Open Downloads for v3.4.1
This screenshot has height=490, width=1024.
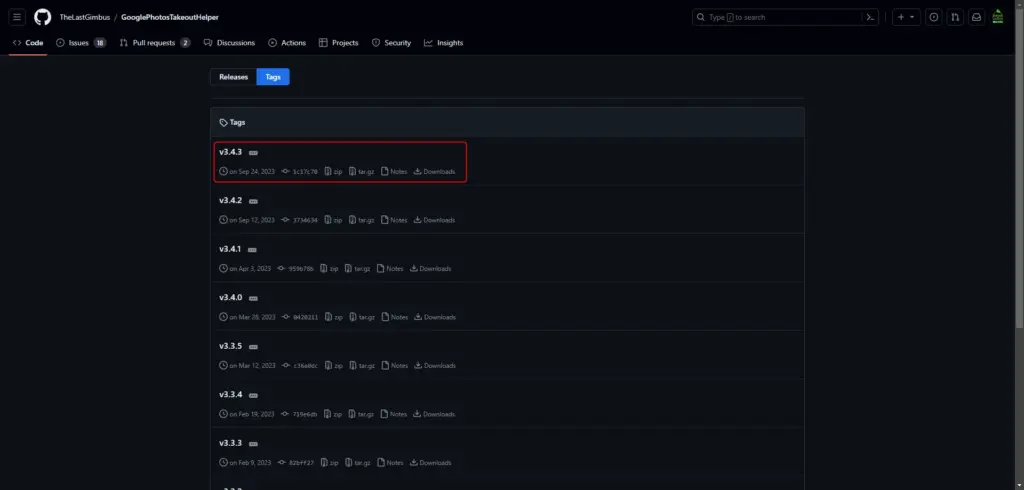[x=430, y=269]
